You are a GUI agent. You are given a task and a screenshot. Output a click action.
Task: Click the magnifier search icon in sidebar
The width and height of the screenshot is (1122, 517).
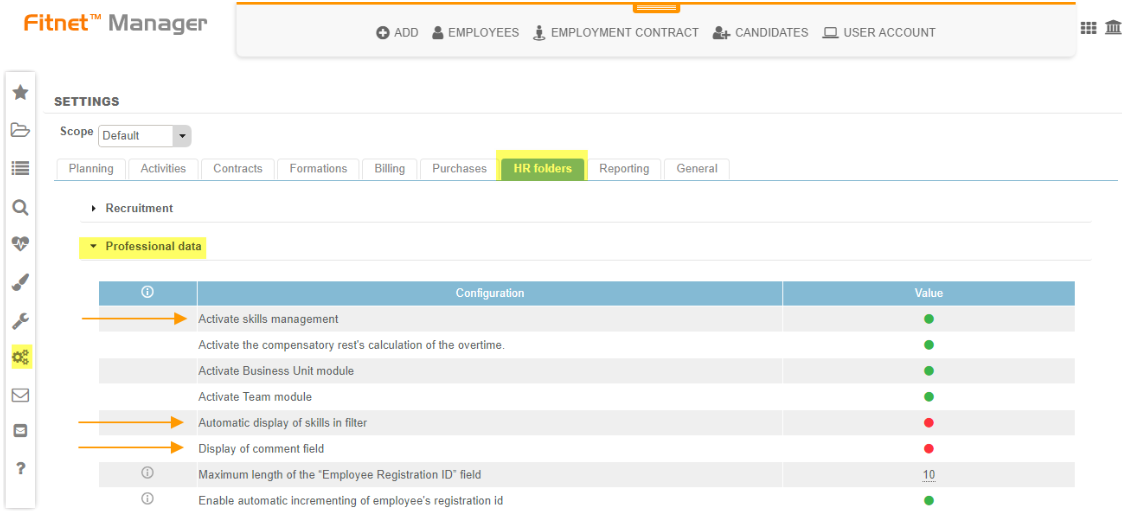click(20, 208)
